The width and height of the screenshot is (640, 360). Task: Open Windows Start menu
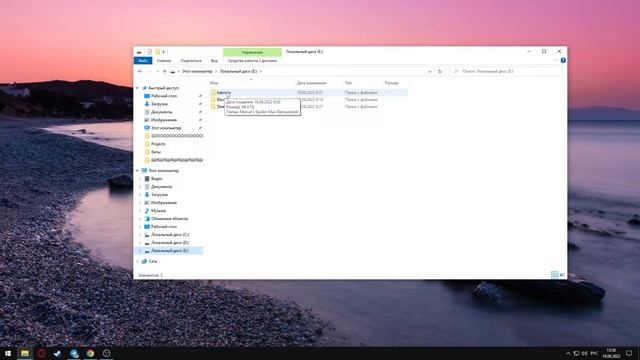point(8,353)
